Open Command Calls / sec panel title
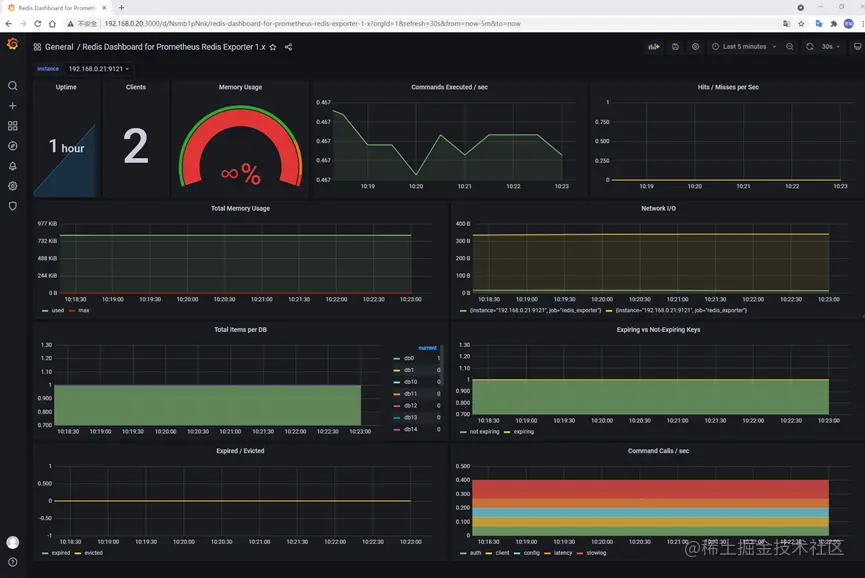 tap(659, 451)
